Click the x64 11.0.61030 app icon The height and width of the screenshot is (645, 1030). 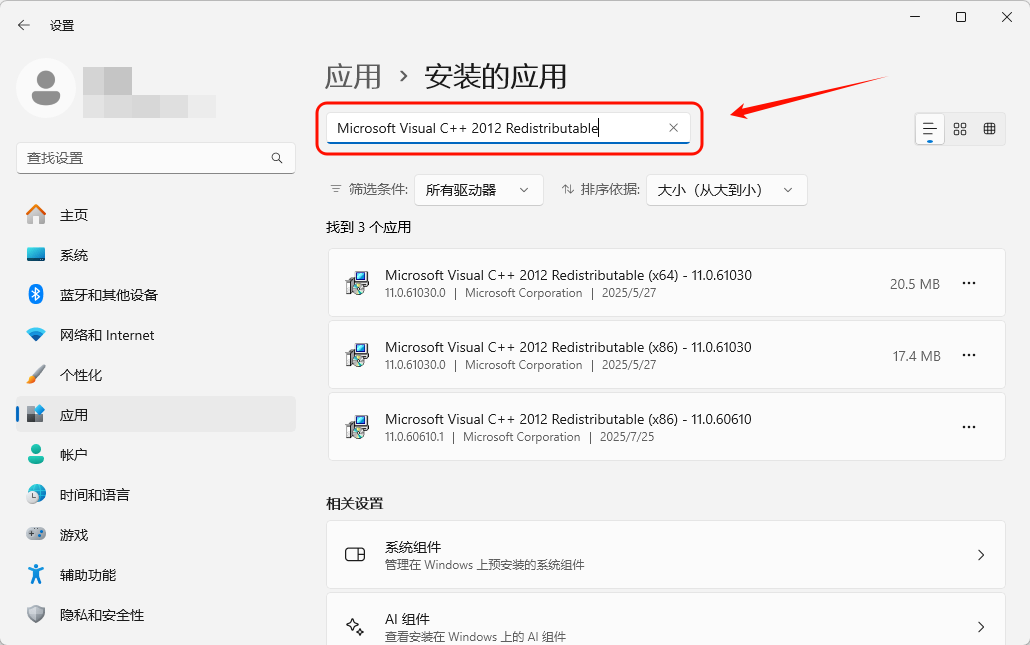click(357, 283)
